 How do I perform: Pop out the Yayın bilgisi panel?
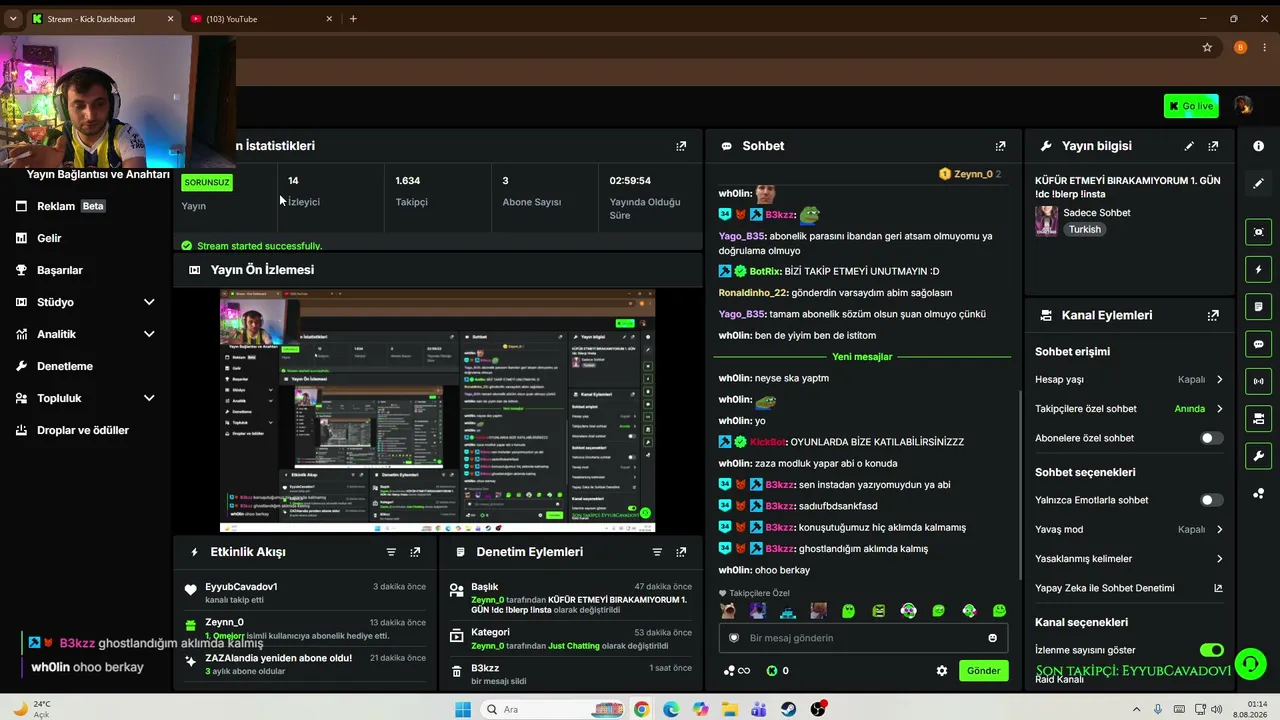[1213, 146]
